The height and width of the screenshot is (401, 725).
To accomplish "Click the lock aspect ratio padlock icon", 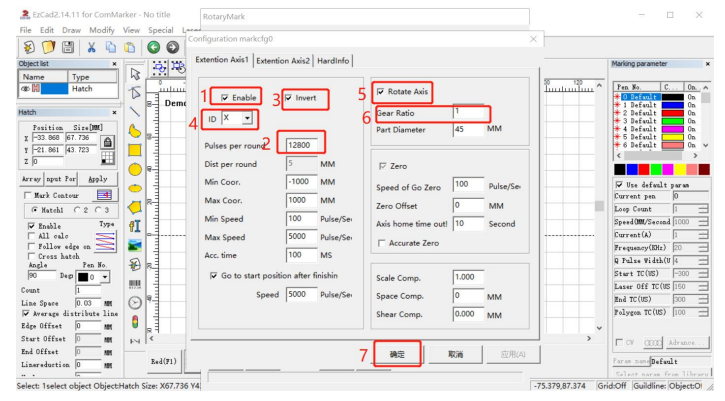I will [105, 143].
